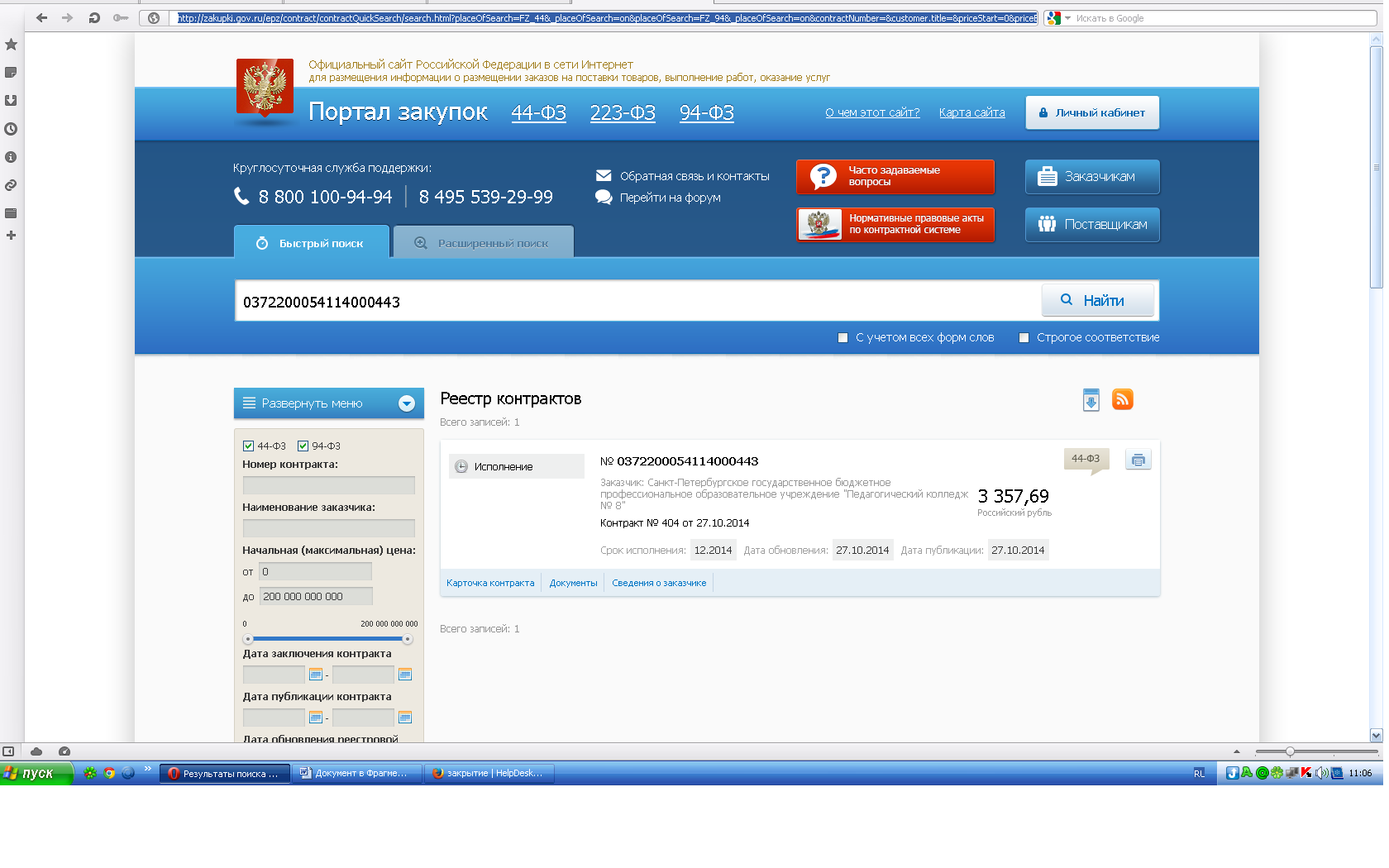The width and height of the screenshot is (1389, 868).
Task: Click the browser zoom slider handle
Action: [1290, 751]
